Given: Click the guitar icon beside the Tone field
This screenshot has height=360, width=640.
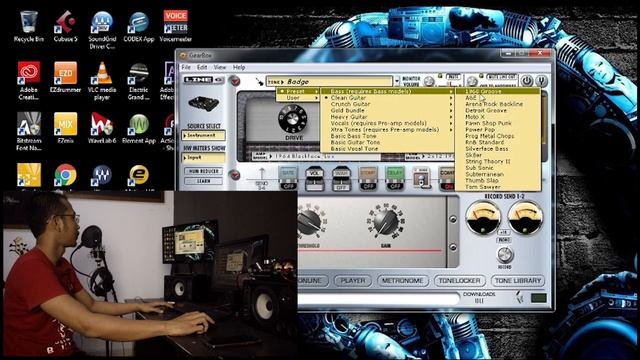Looking at the screenshot, I should (259, 82).
